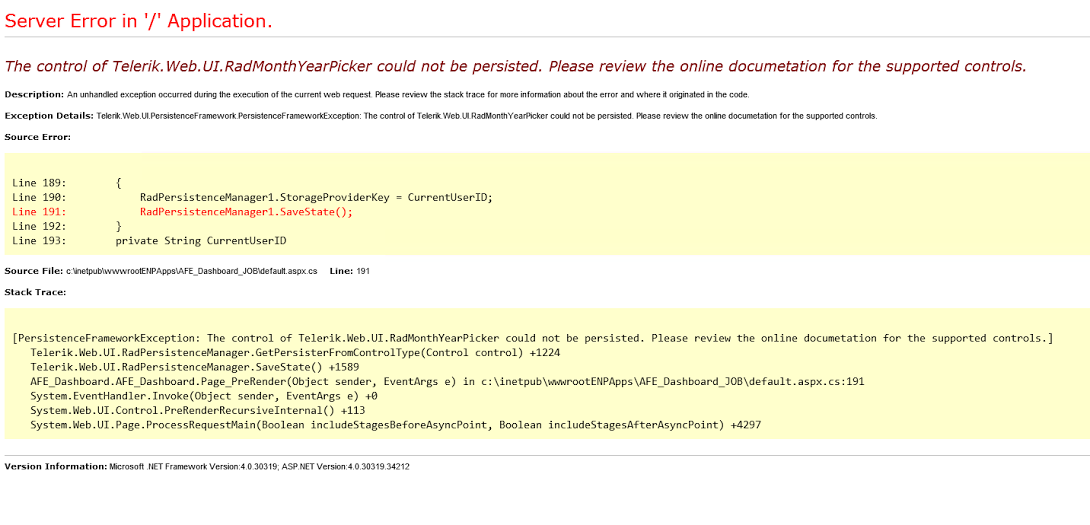Click the red highlighted SaveState() line 191
Screen dimensions: 1090x525
click(x=246, y=212)
